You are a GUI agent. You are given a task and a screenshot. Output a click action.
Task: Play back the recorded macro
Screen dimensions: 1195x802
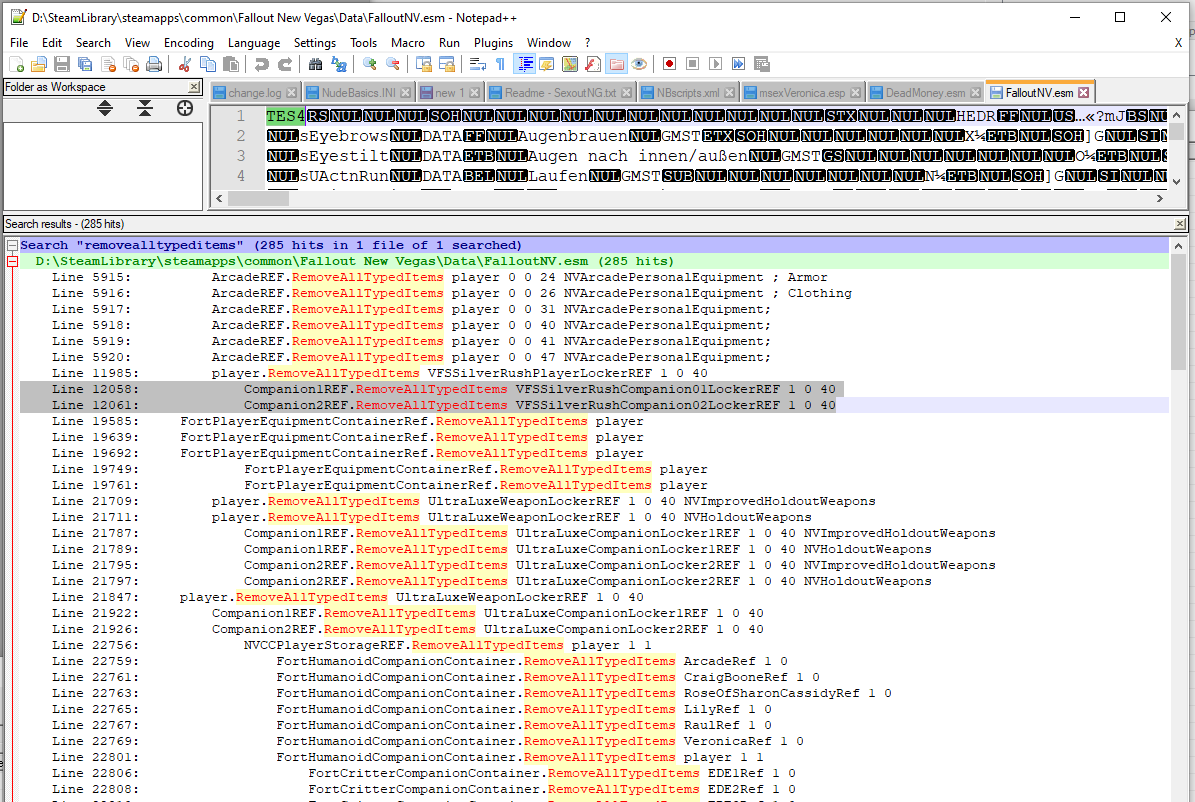click(716, 64)
